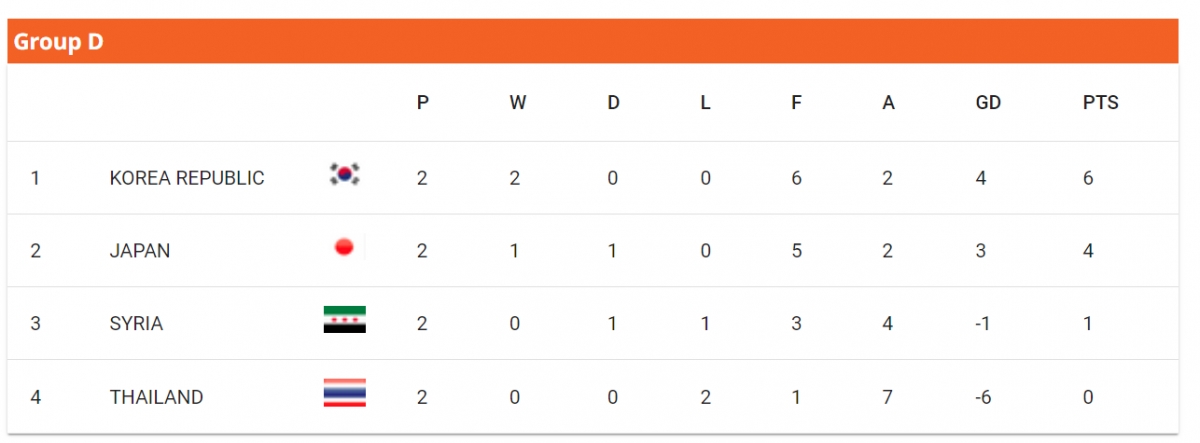Click the Syria flag icon
The image size is (1200, 443).
[344, 320]
